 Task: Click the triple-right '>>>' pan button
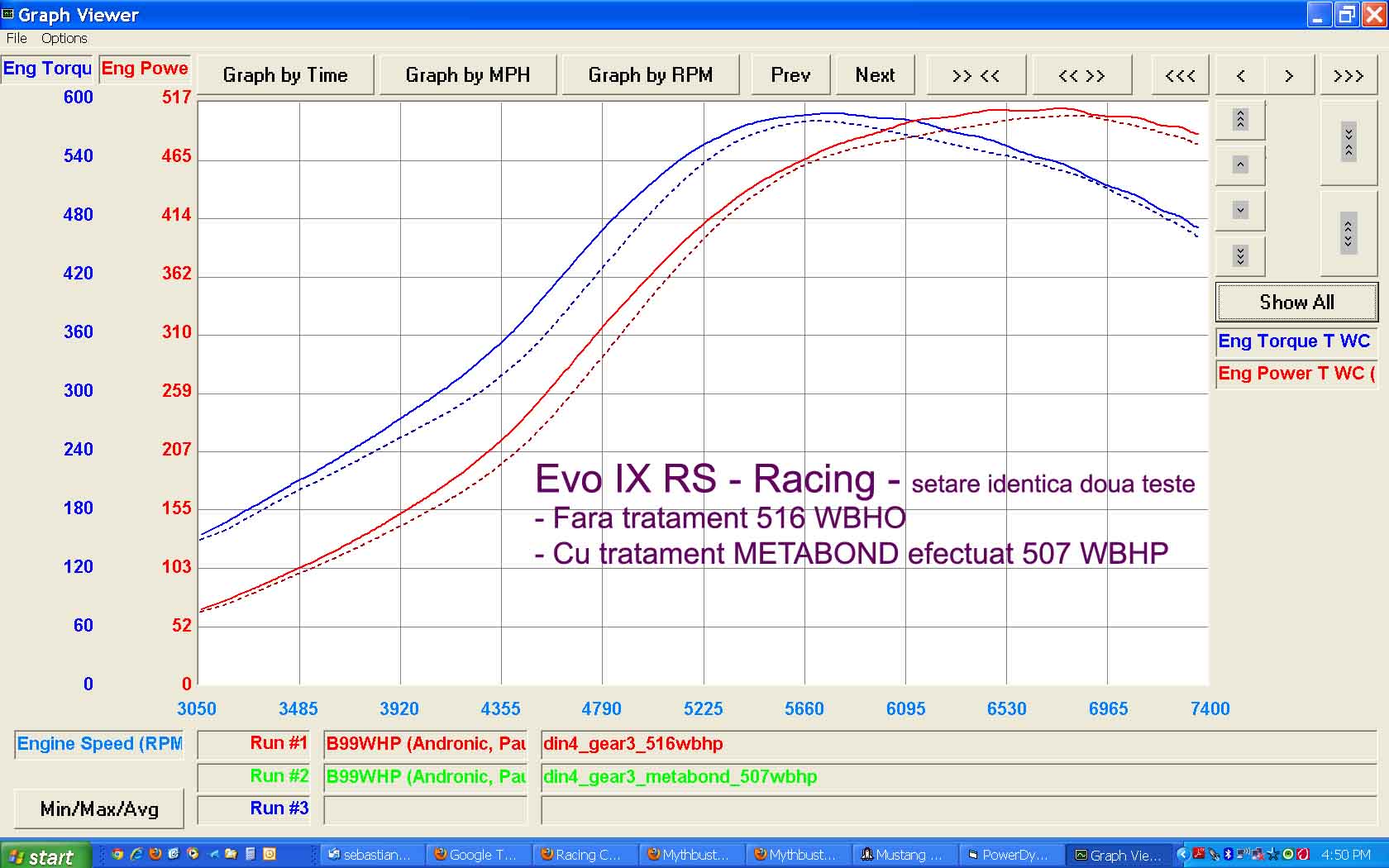click(x=1348, y=75)
